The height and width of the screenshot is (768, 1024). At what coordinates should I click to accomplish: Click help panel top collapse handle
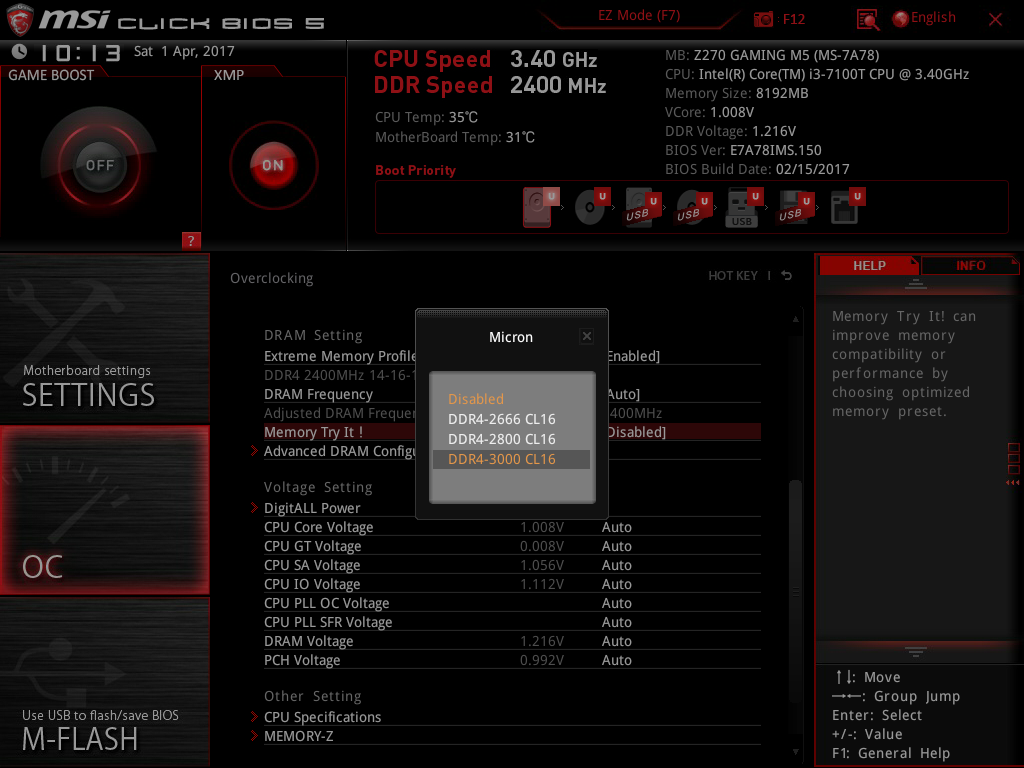(x=915, y=283)
